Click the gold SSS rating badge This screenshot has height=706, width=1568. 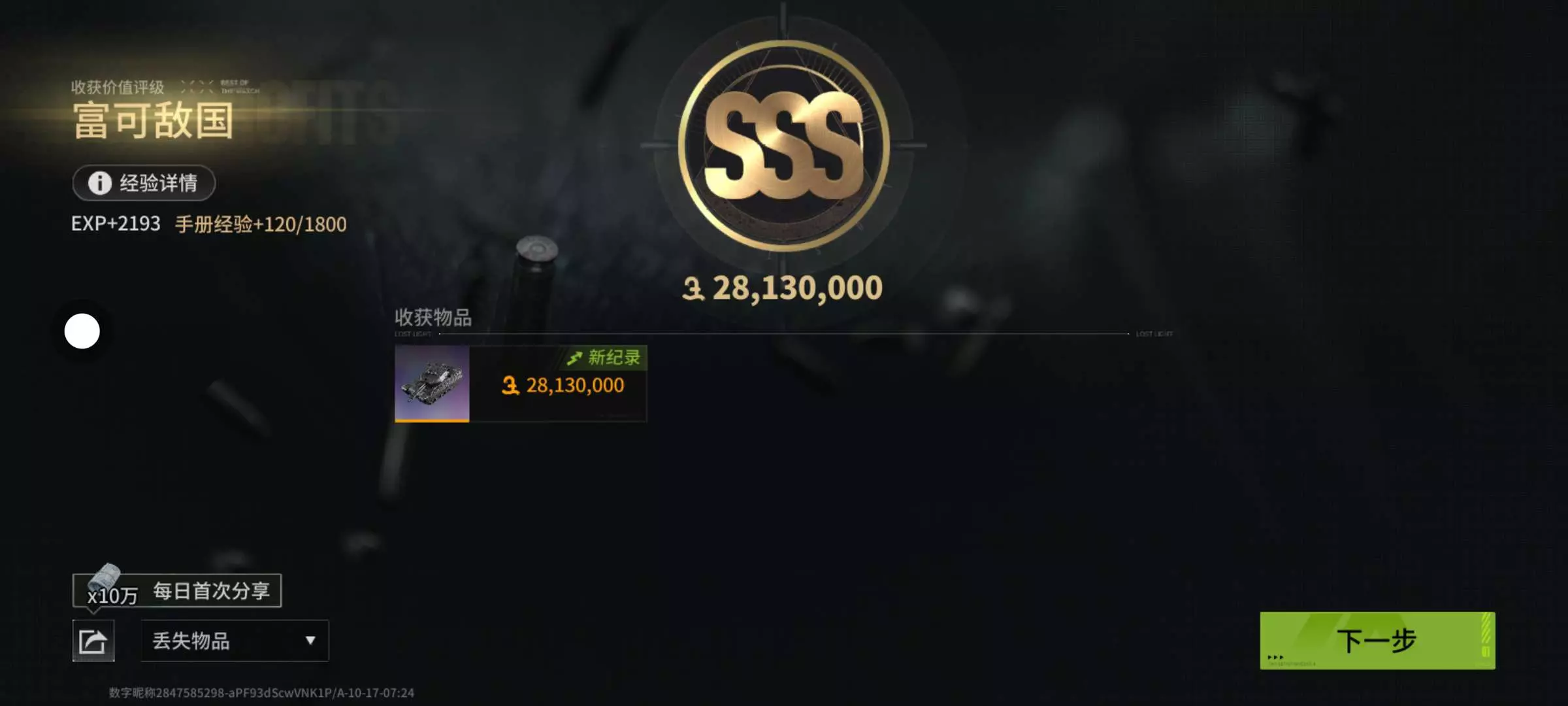(783, 145)
